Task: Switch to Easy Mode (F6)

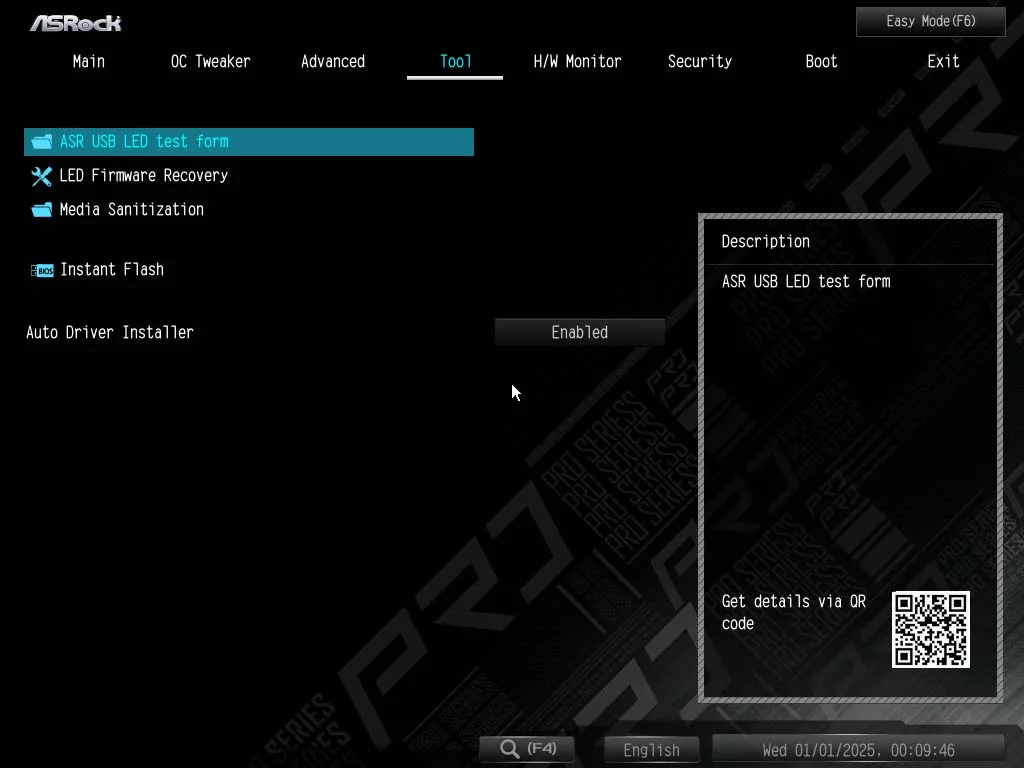Action: point(930,21)
